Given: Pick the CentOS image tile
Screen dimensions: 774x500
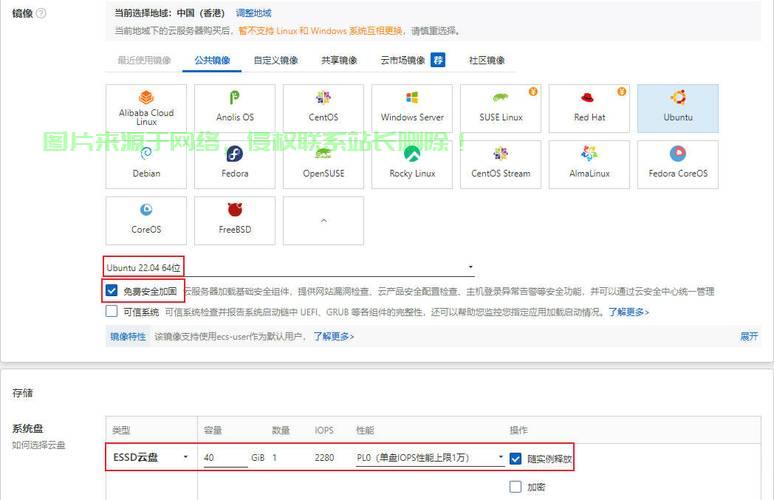Looking at the screenshot, I should pos(323,108).
